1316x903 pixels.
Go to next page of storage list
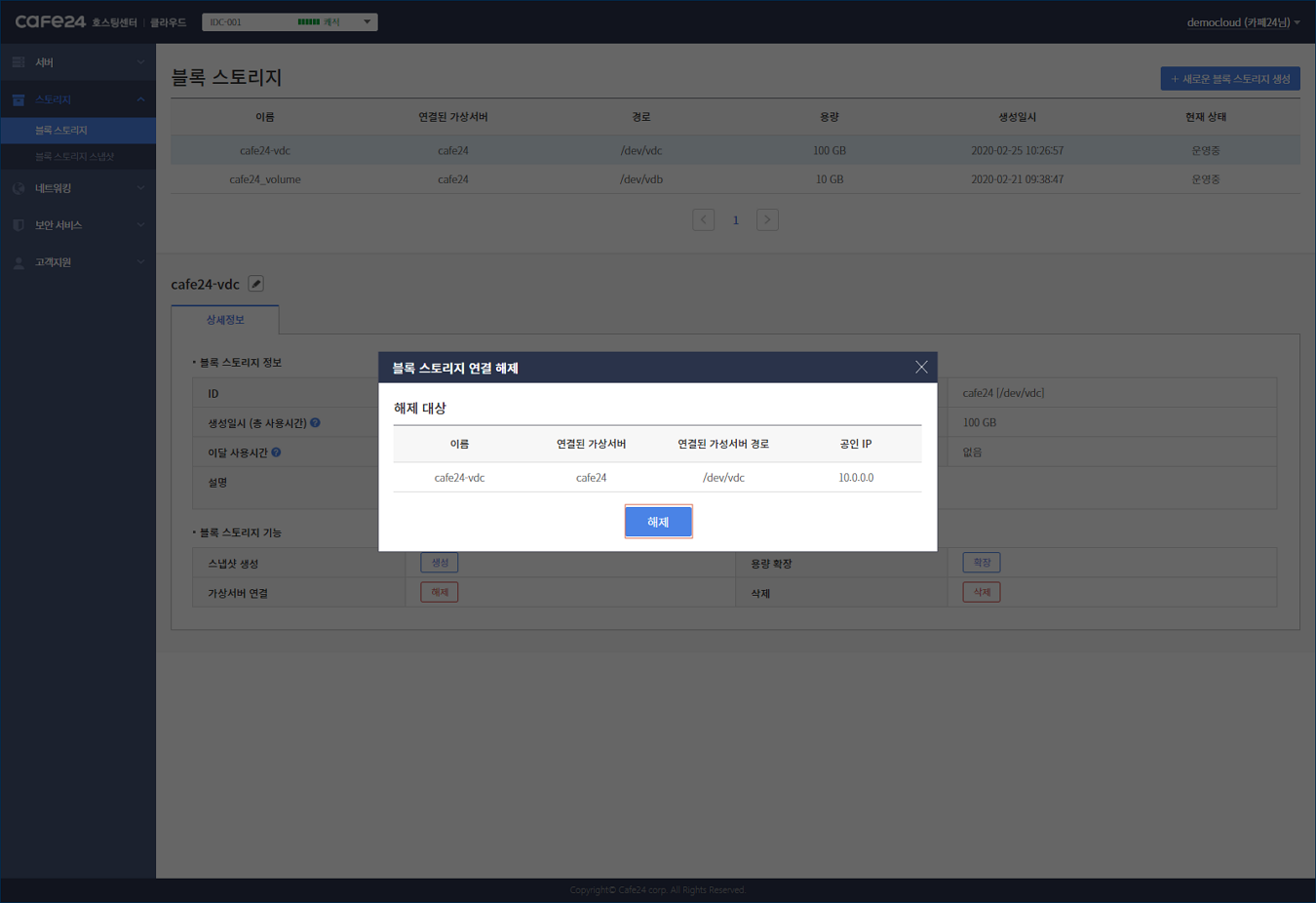point(767,219)
